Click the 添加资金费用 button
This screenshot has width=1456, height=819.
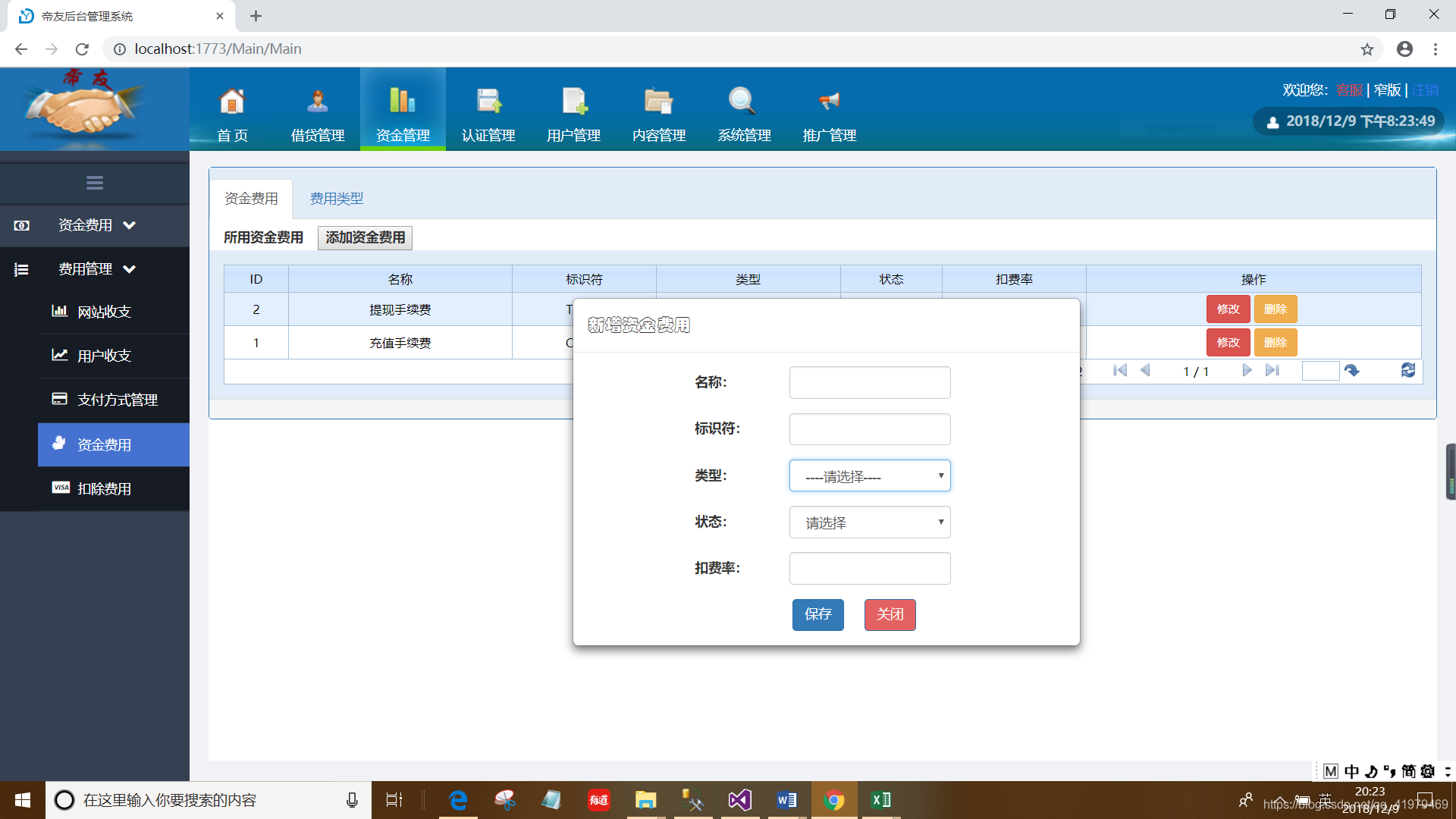coord(365,238)
